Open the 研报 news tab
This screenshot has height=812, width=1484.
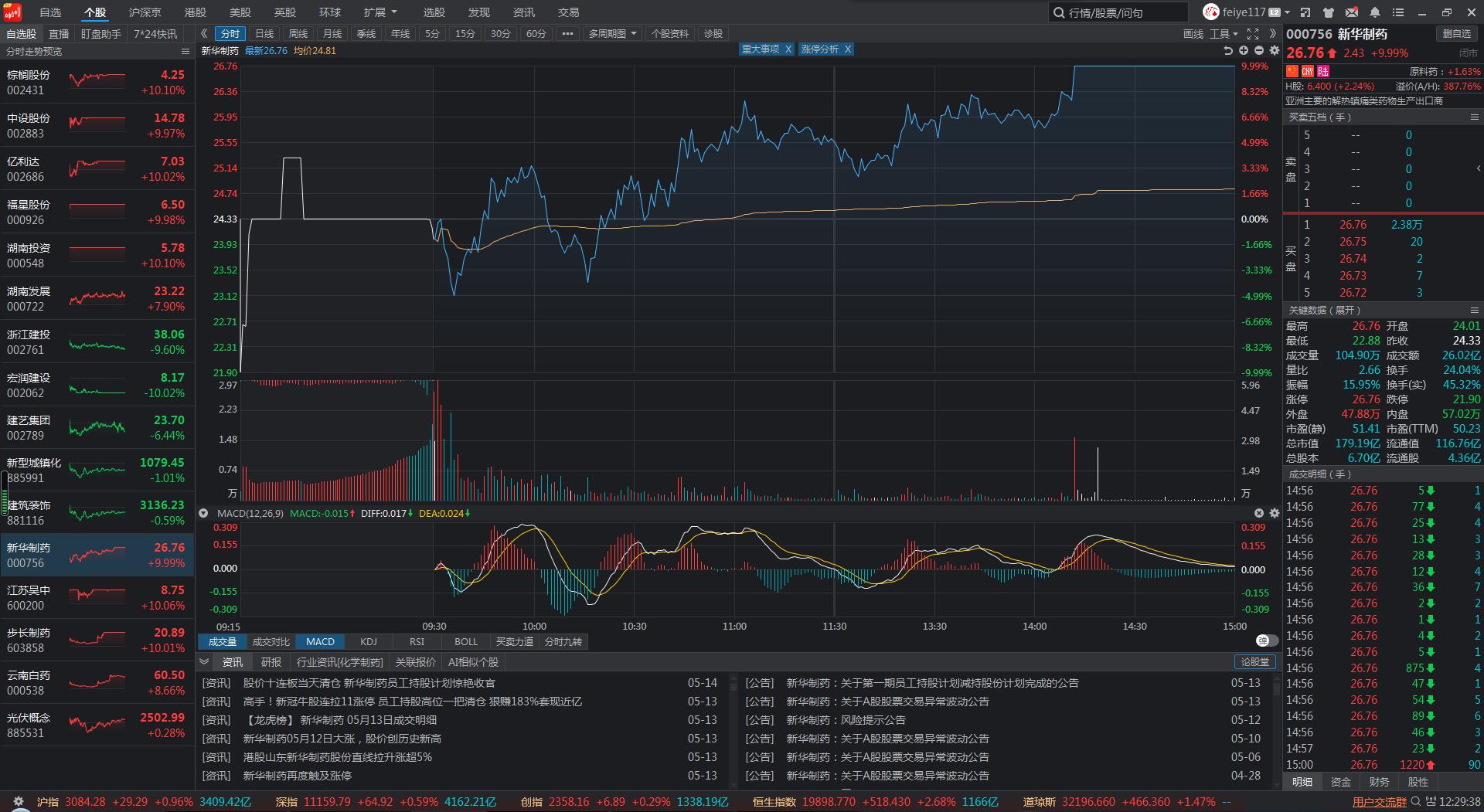(271, 662)
